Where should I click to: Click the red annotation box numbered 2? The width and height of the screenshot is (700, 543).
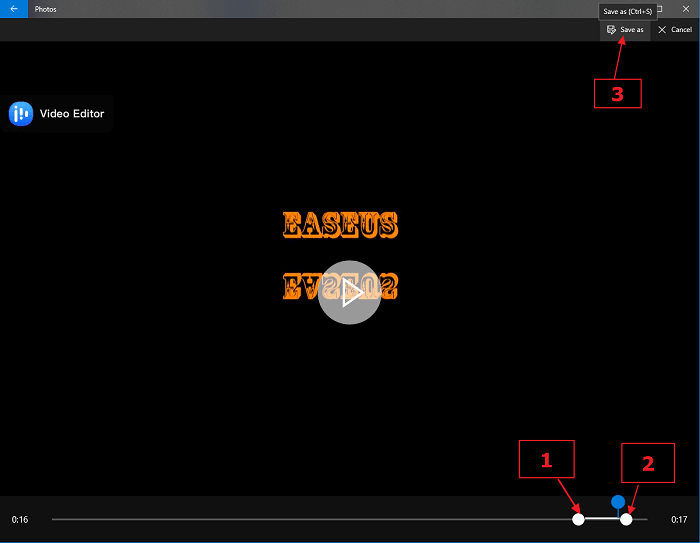click(647, 463)
